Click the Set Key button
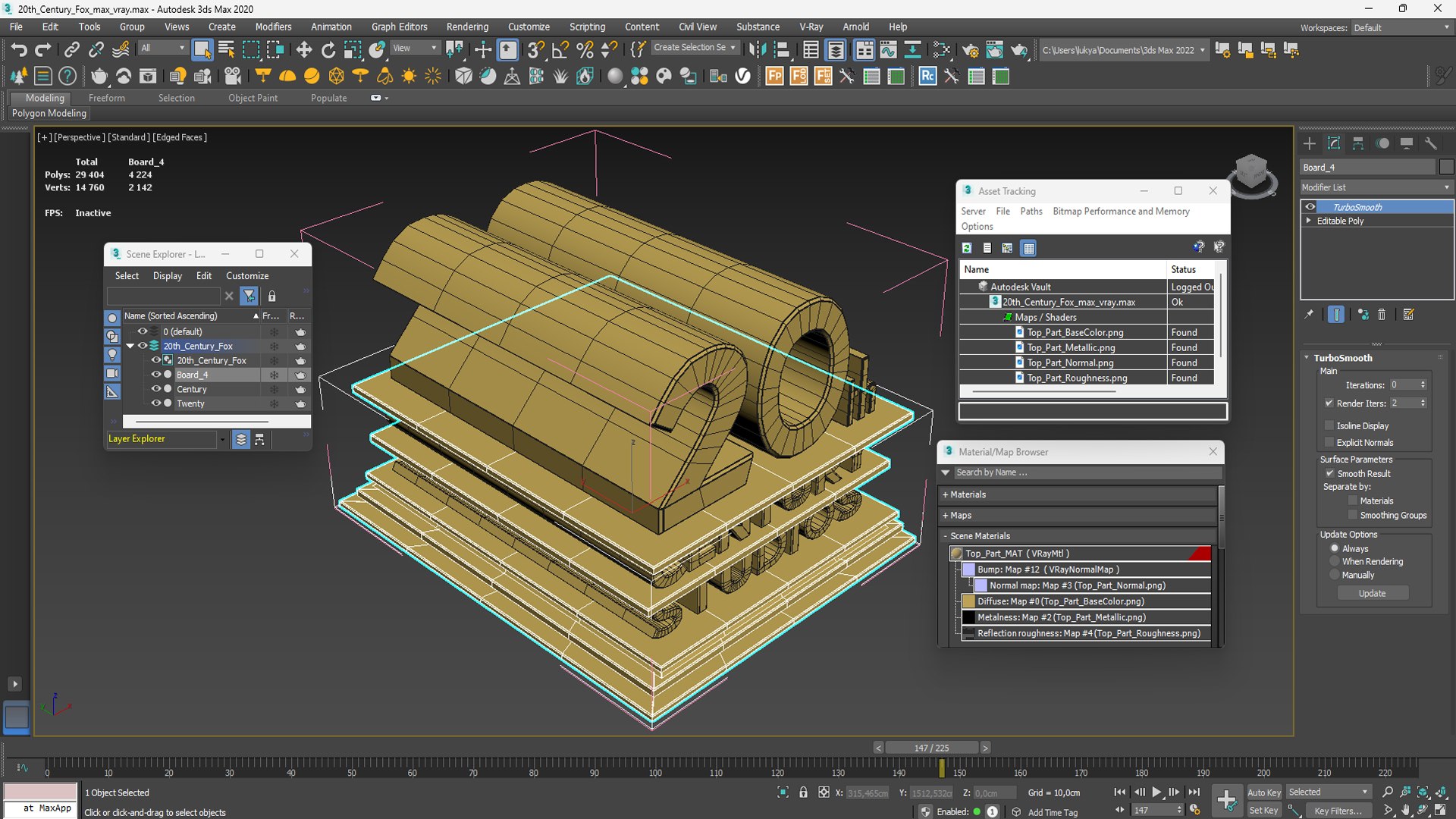This screenshot has height=819, width=1456. click(x=1263, y=810)
